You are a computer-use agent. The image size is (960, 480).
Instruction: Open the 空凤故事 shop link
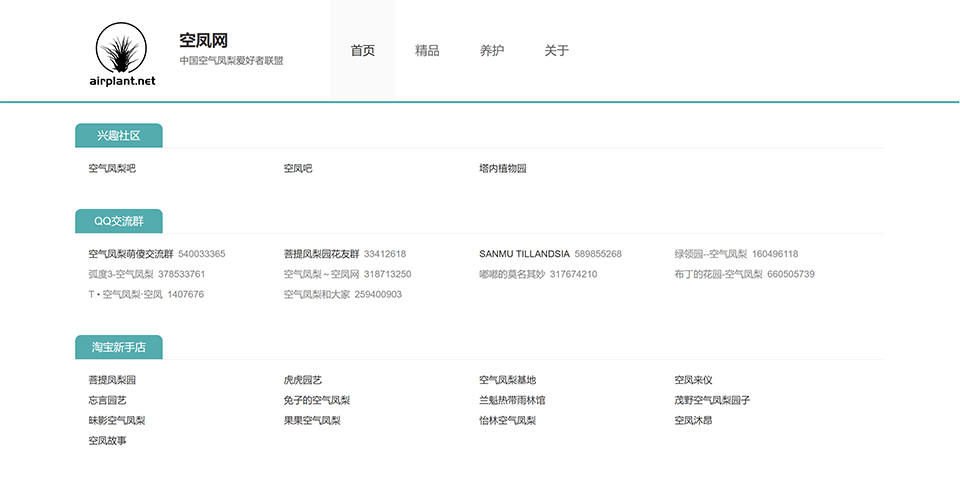(108, 440)
